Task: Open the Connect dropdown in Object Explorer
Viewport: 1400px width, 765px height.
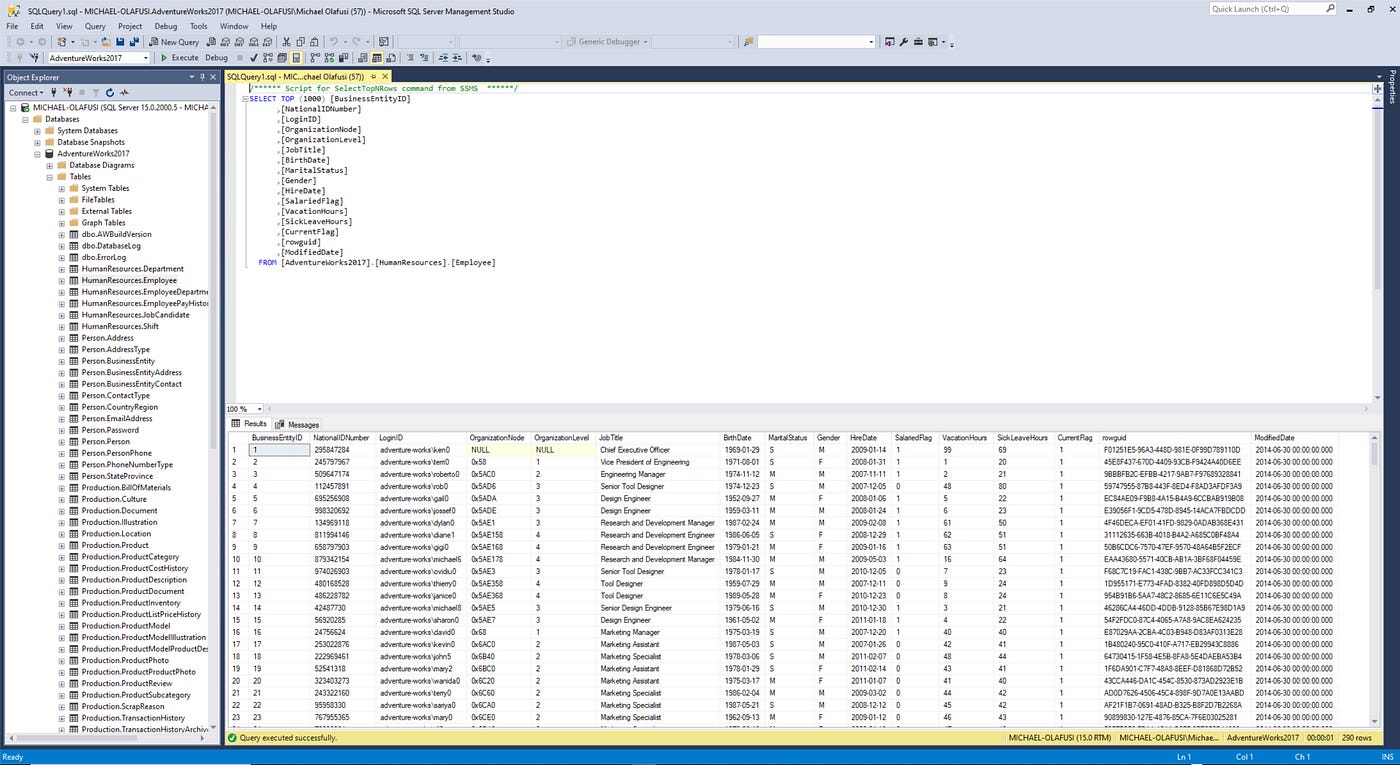Action: coord(28,93)
